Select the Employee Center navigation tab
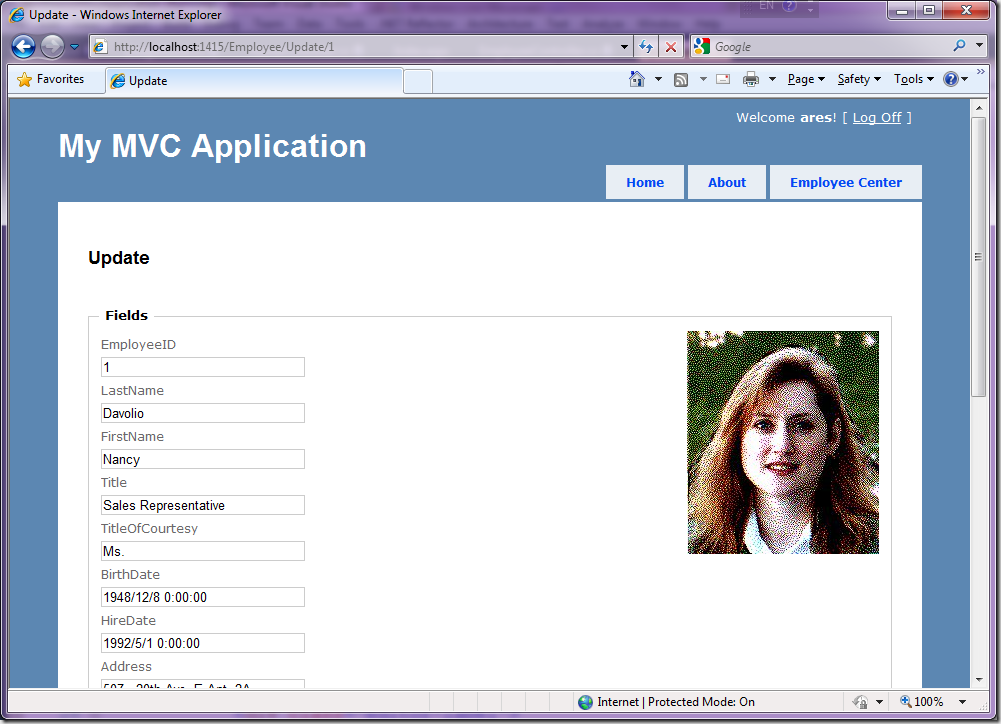Screen dimensions: 1001x724 pyautogui.click(x=845, y=183)
